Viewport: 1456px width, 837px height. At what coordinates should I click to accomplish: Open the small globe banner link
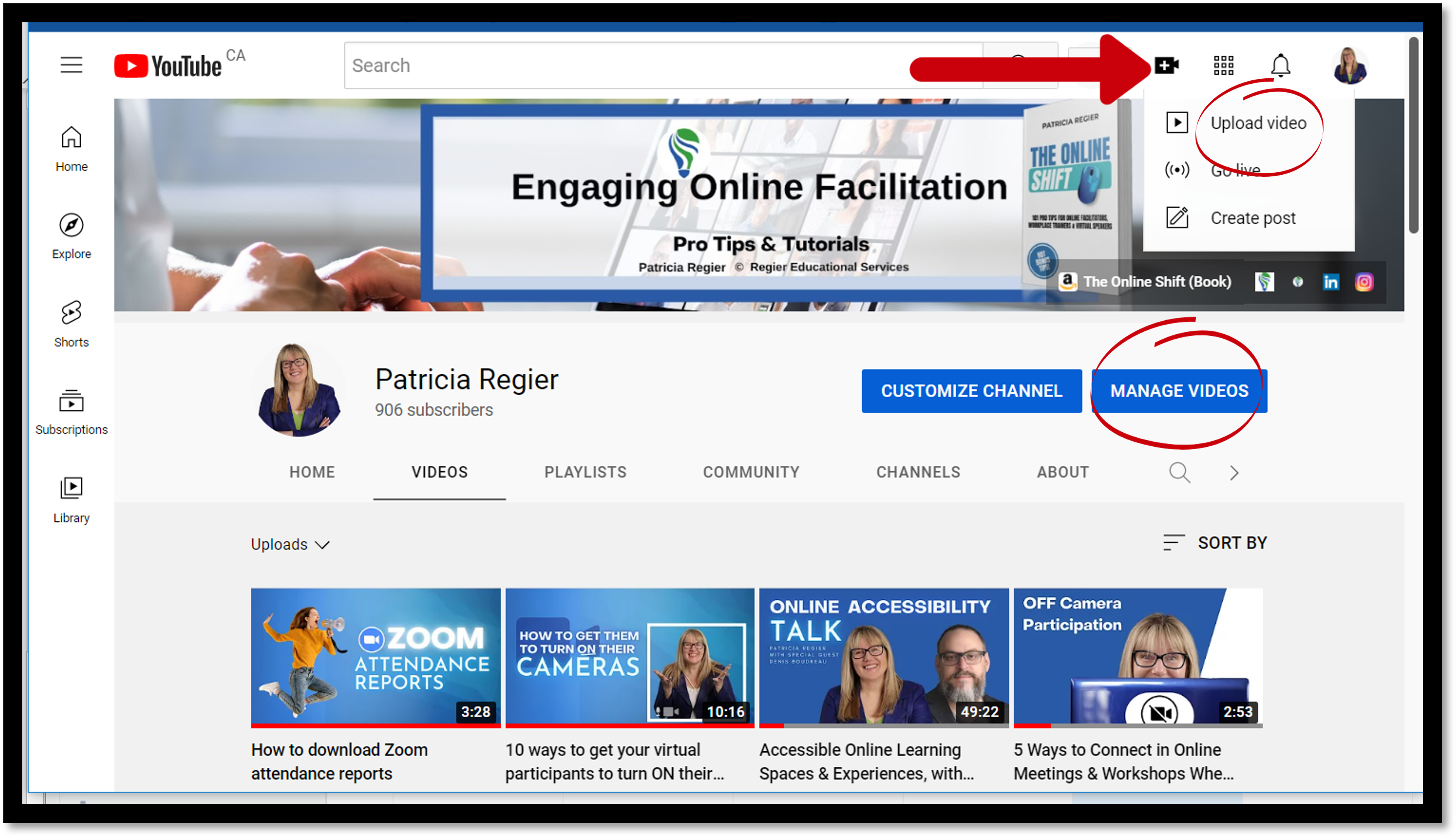pos(1298,282)
